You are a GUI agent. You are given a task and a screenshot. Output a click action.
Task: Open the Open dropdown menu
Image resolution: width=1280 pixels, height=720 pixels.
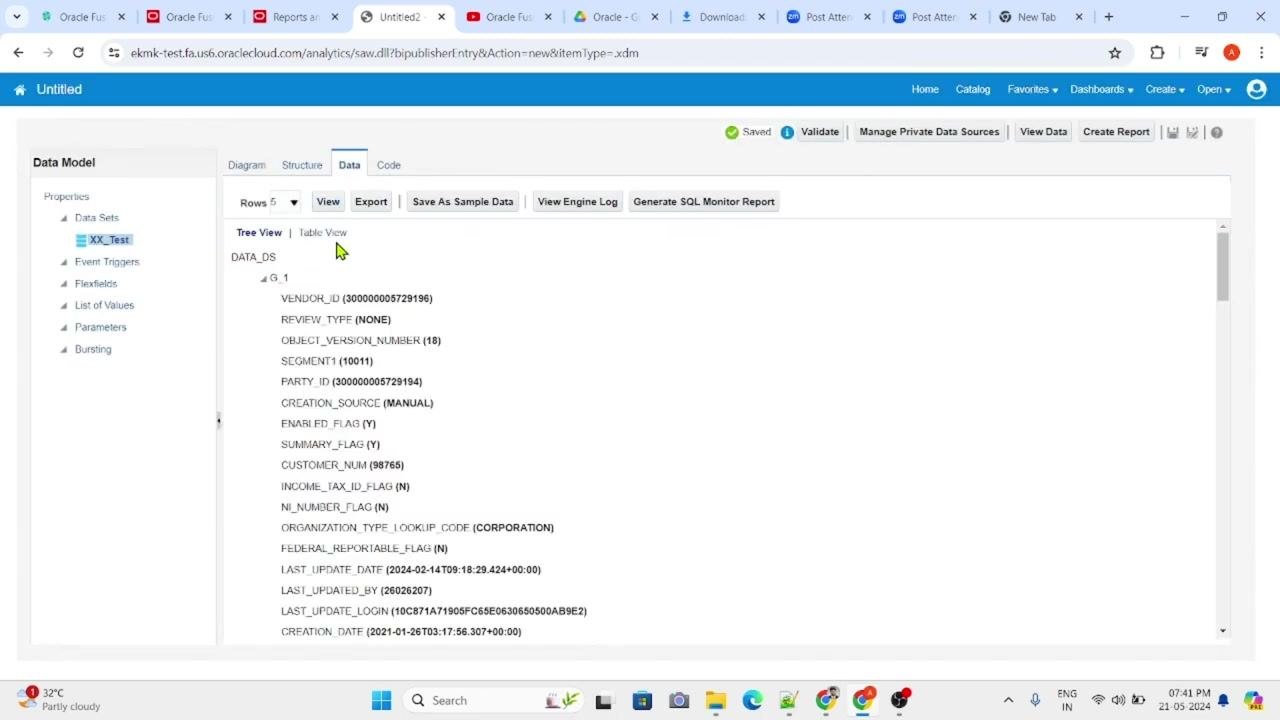[1213, 89]
